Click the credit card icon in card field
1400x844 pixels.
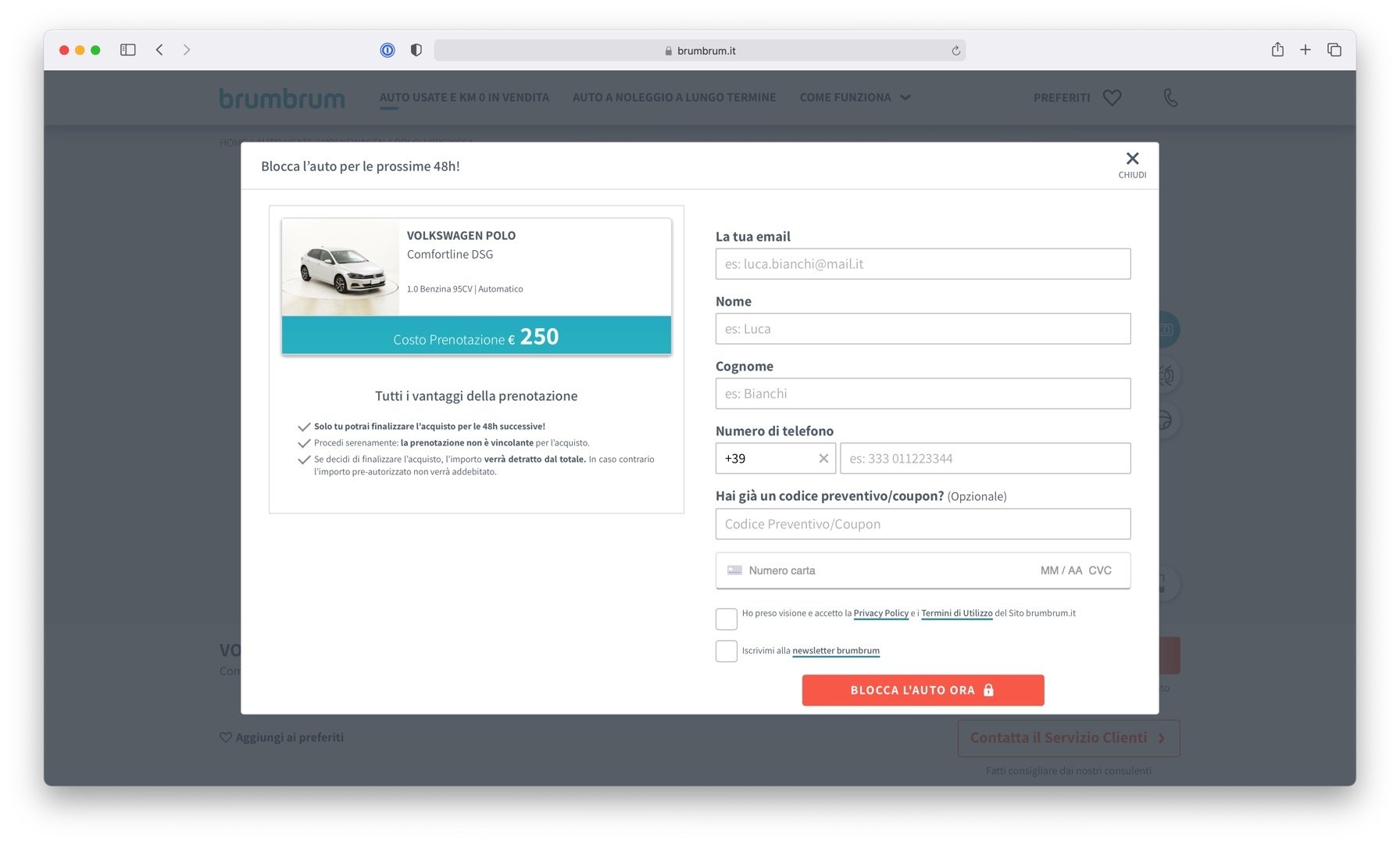(734, 570)
